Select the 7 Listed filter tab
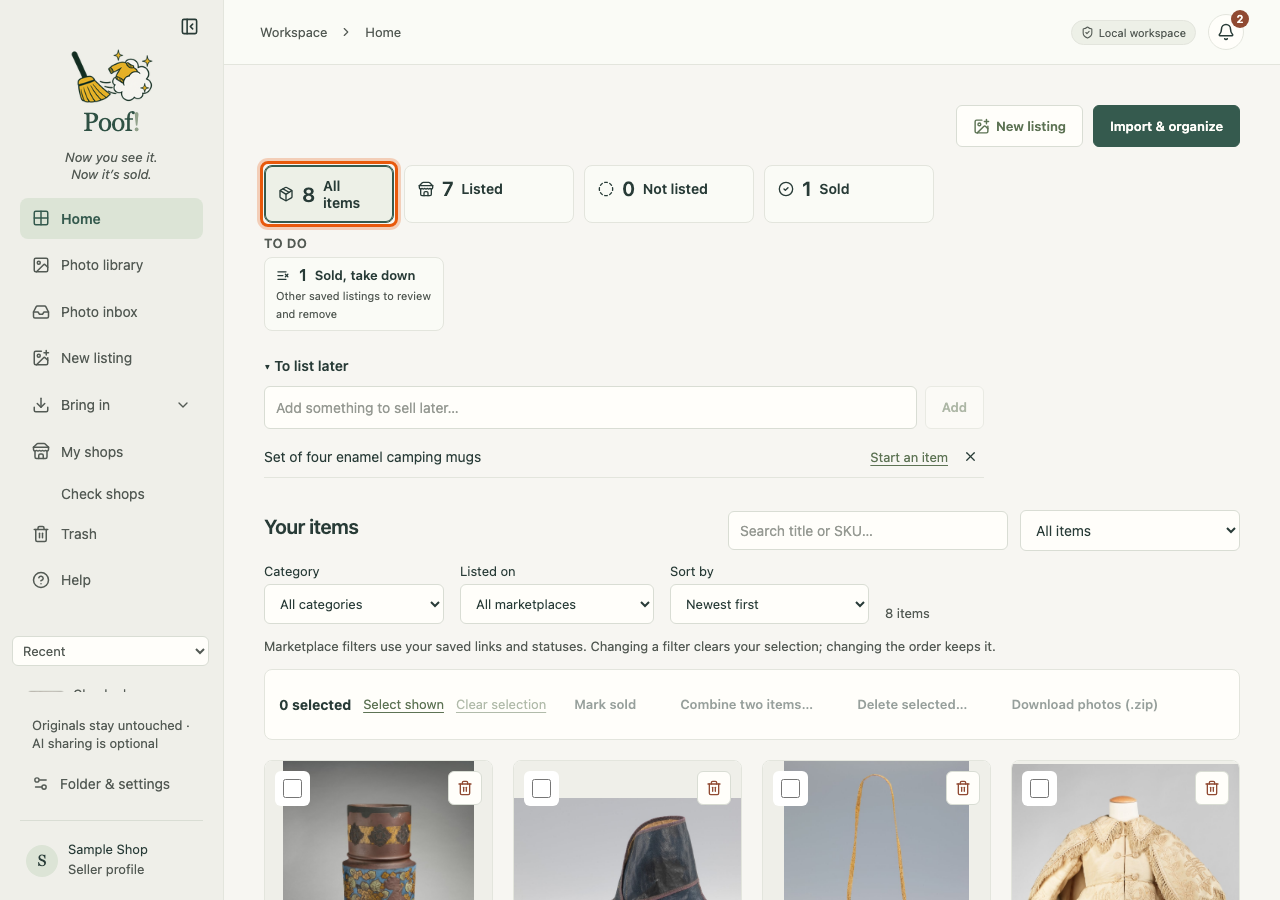Screen dimensions: 1280x900 pos(489,194)
